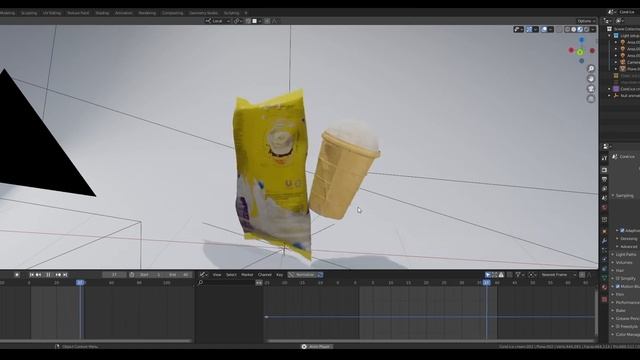This screenshot has width=640, height=360.
Task: Toggle the preview range clock icon
Action: pyautogui.click(x=131, y=275)
